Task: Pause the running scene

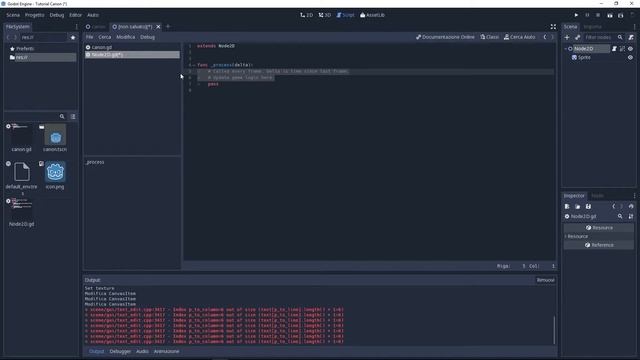Action: tap(587, 15)
